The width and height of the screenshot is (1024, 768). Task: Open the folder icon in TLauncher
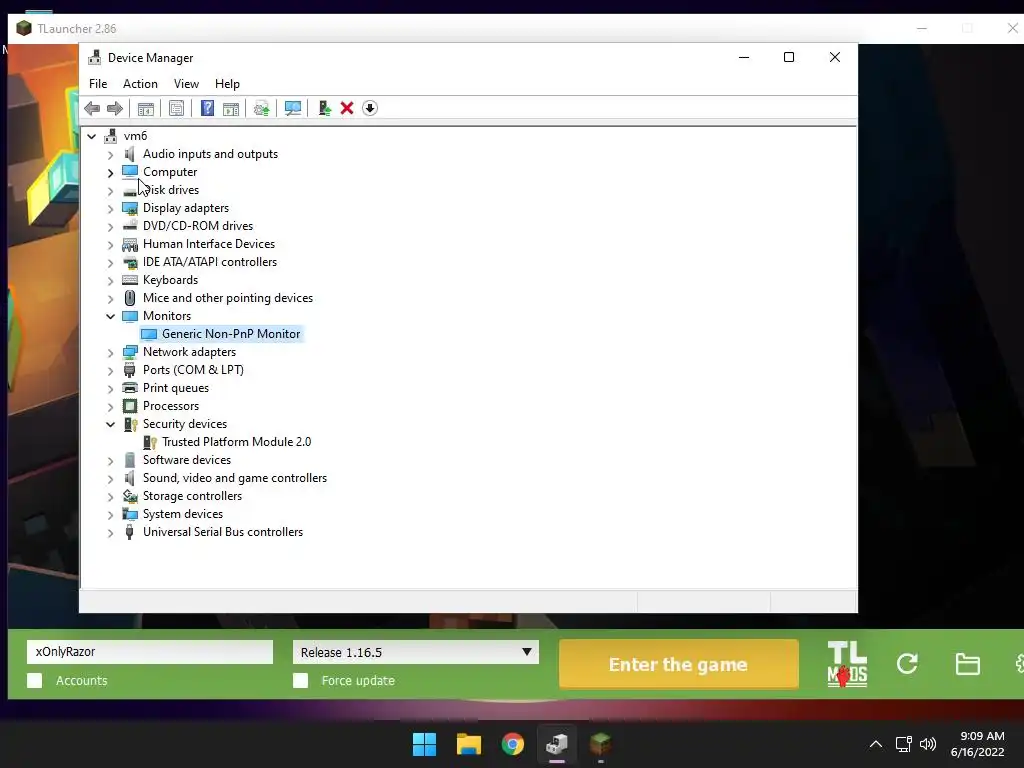(967, 664)
